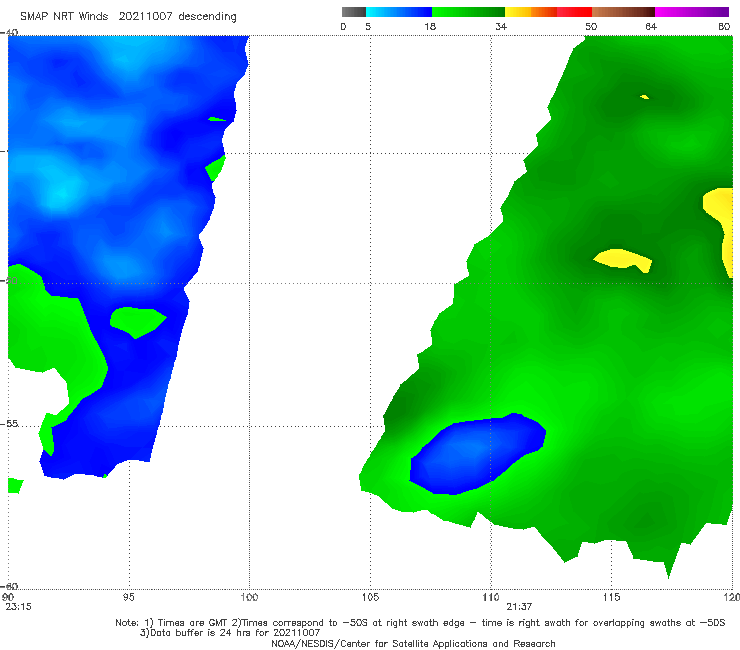Screen dimensions: 740x650
Task: Click the yellow wind patch near 115 longitude
Action: 622,260
